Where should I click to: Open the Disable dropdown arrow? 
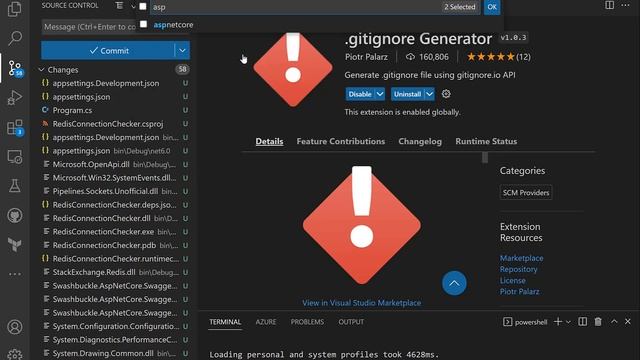coord(380,94)
